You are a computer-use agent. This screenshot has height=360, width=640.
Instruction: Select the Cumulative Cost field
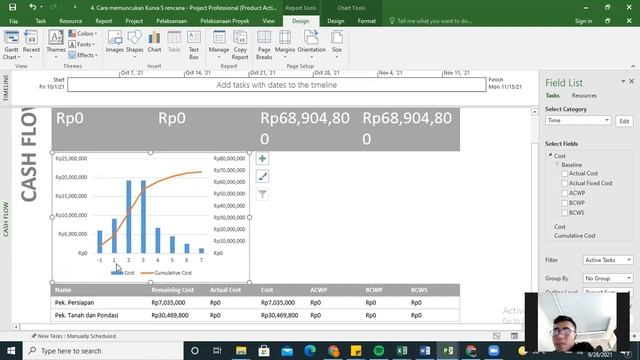coord(574,236)
